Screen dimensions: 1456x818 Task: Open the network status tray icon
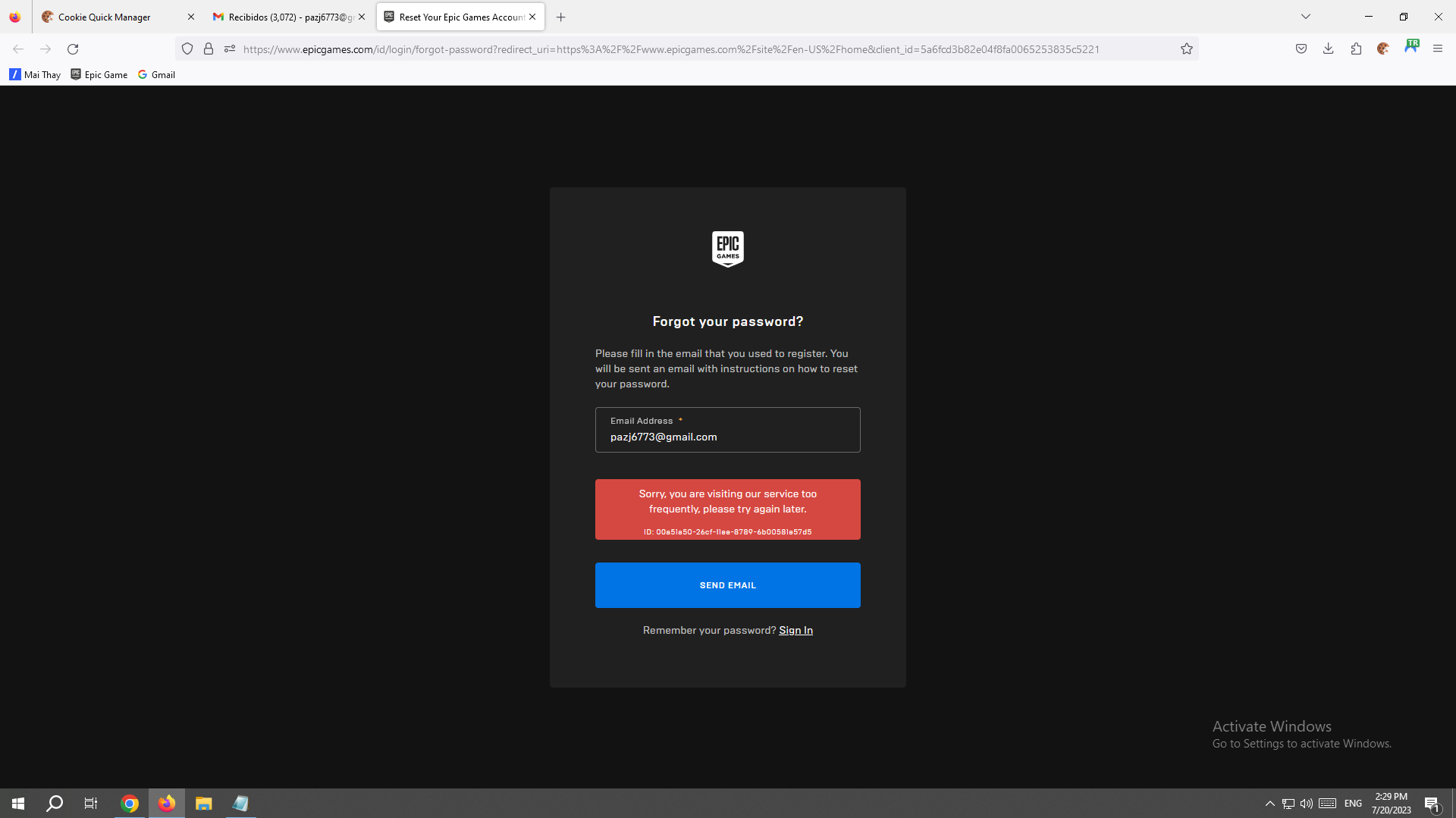click(x=1288, y=804)
